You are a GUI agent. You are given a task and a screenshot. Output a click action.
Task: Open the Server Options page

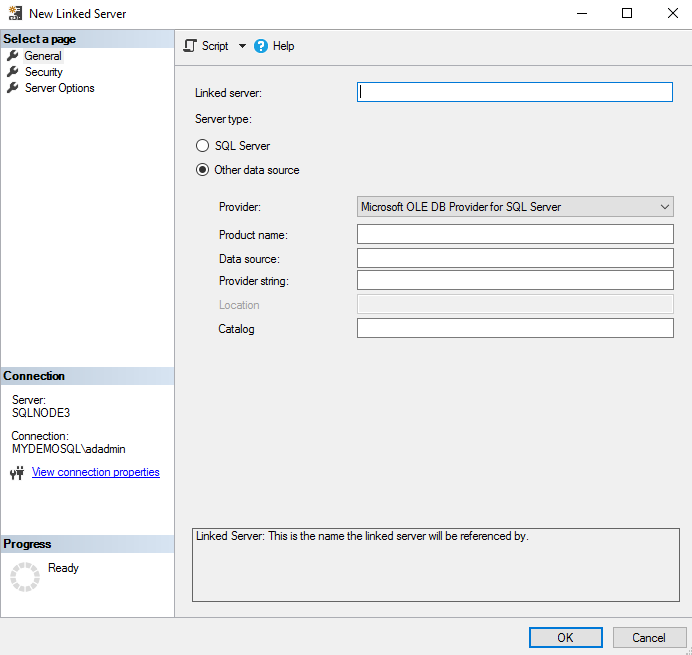click(60, 88)
